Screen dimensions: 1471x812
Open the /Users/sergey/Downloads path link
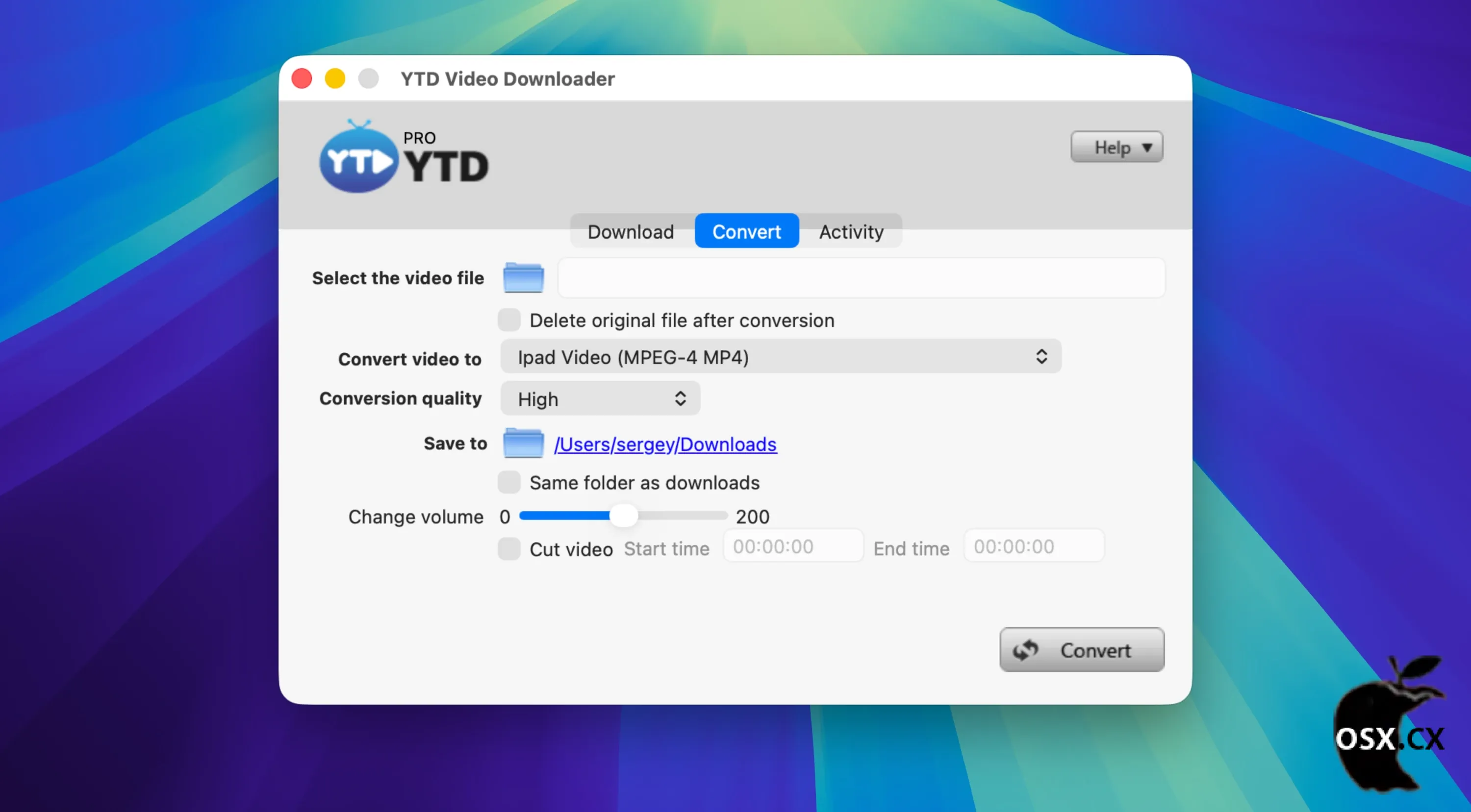click(x=665, y=444)
